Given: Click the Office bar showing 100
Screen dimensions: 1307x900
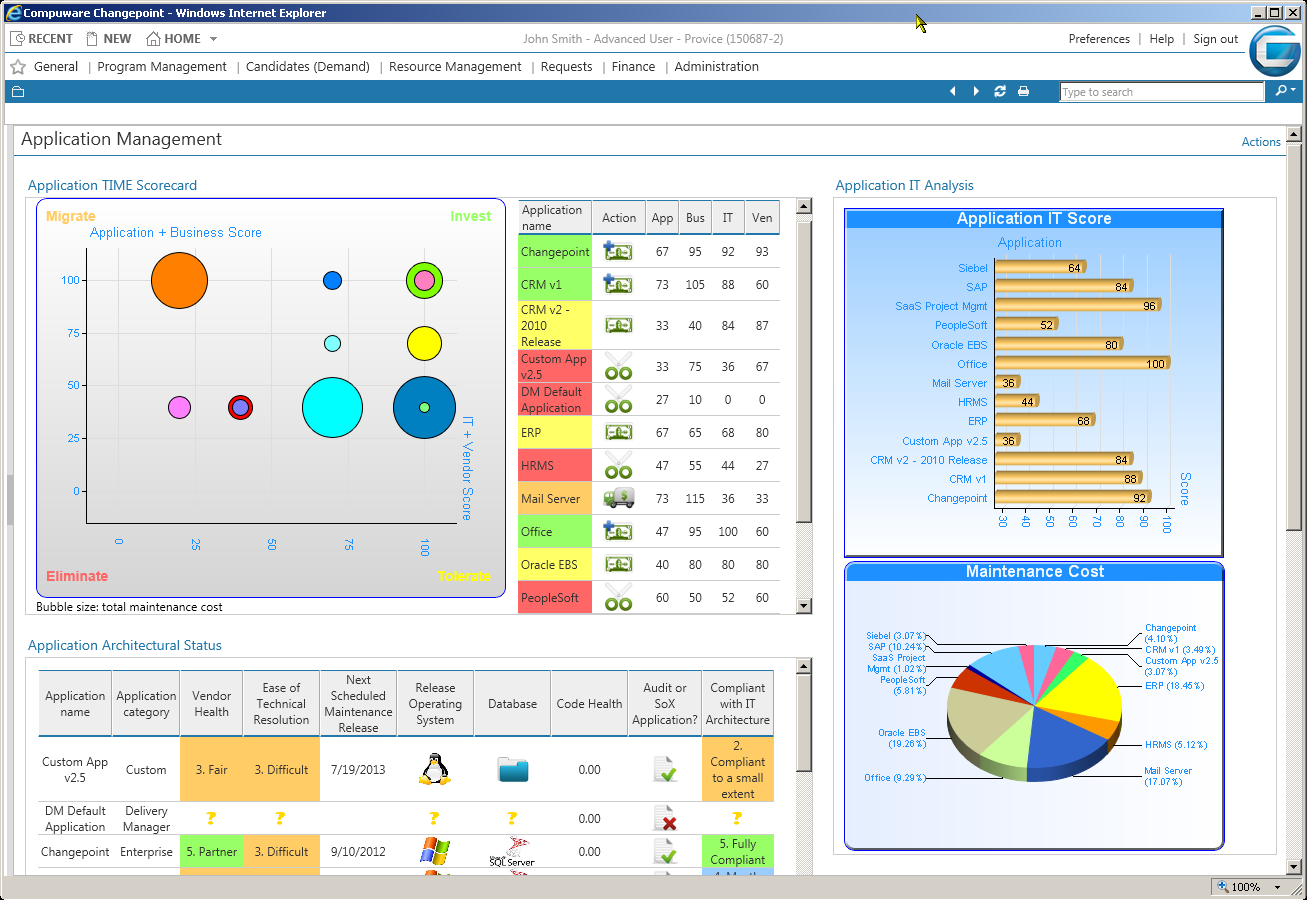Looking at the screenshot, I should coord(1082,364).
